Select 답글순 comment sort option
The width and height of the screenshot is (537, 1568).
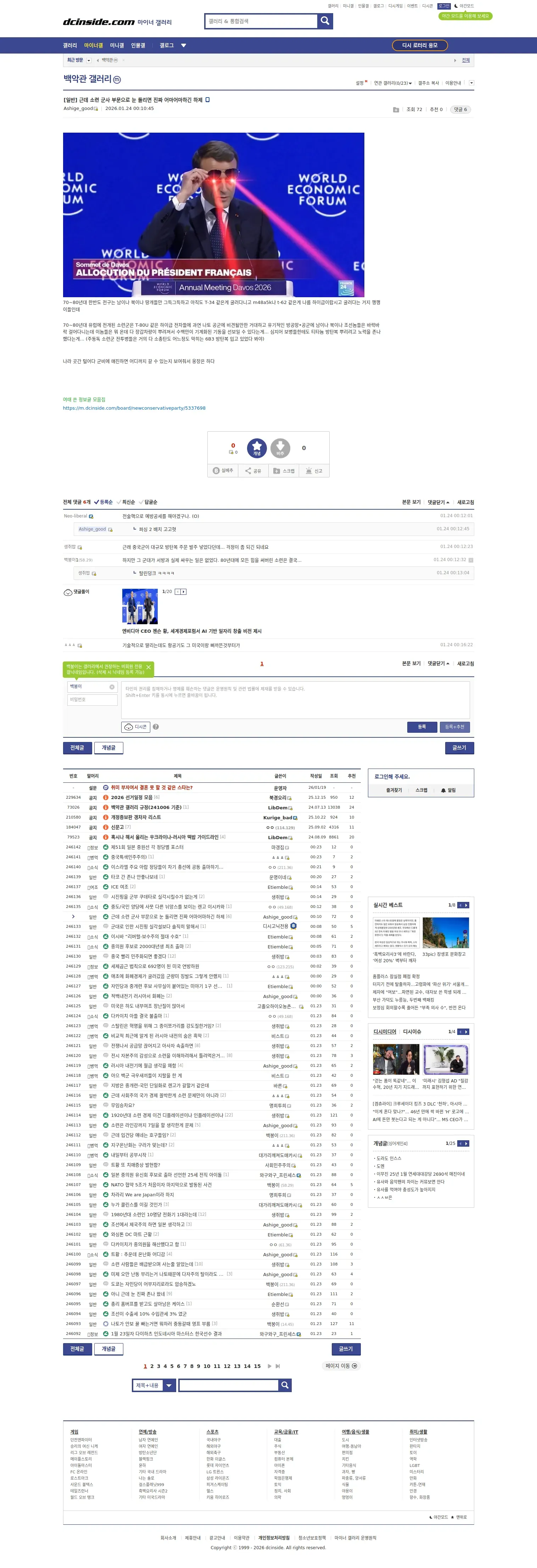click(x=149, y=502)
